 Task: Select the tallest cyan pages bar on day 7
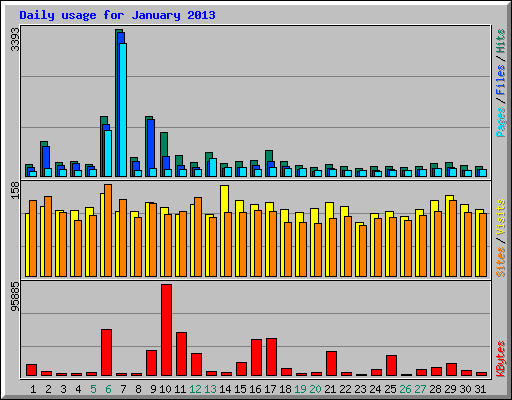[x=123, y=110]
